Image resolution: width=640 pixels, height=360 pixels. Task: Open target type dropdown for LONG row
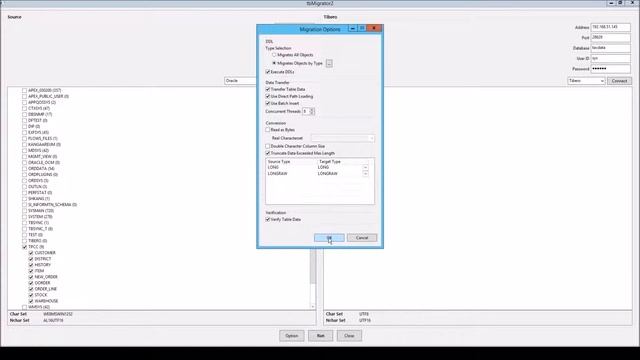[365, 167]
